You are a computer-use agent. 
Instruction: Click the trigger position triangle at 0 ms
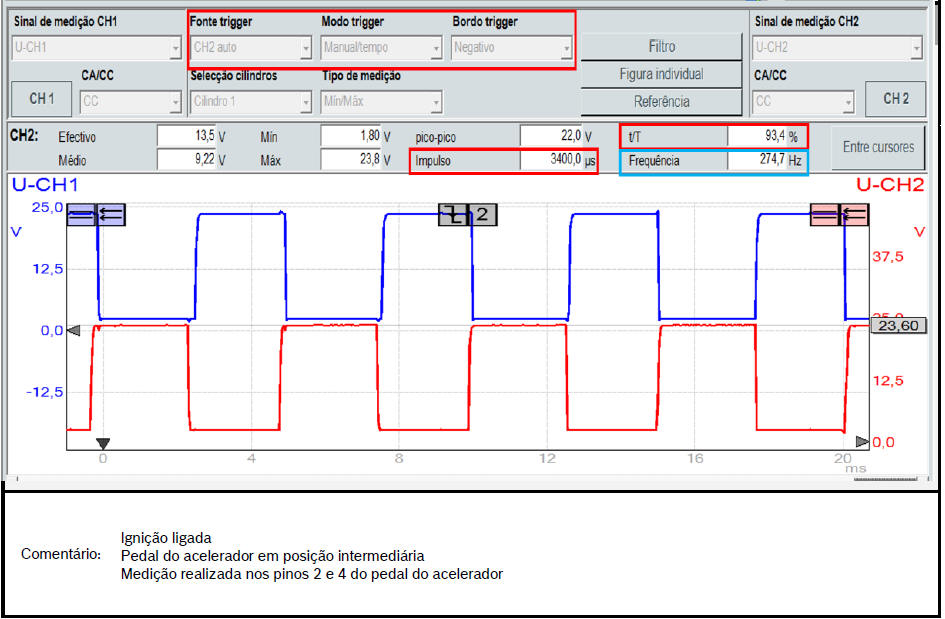102,443
